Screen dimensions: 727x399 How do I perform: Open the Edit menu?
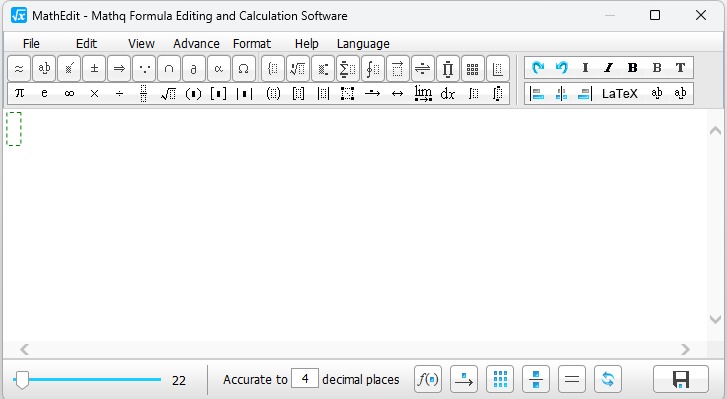pyautogui.click(x=86, y=44)
